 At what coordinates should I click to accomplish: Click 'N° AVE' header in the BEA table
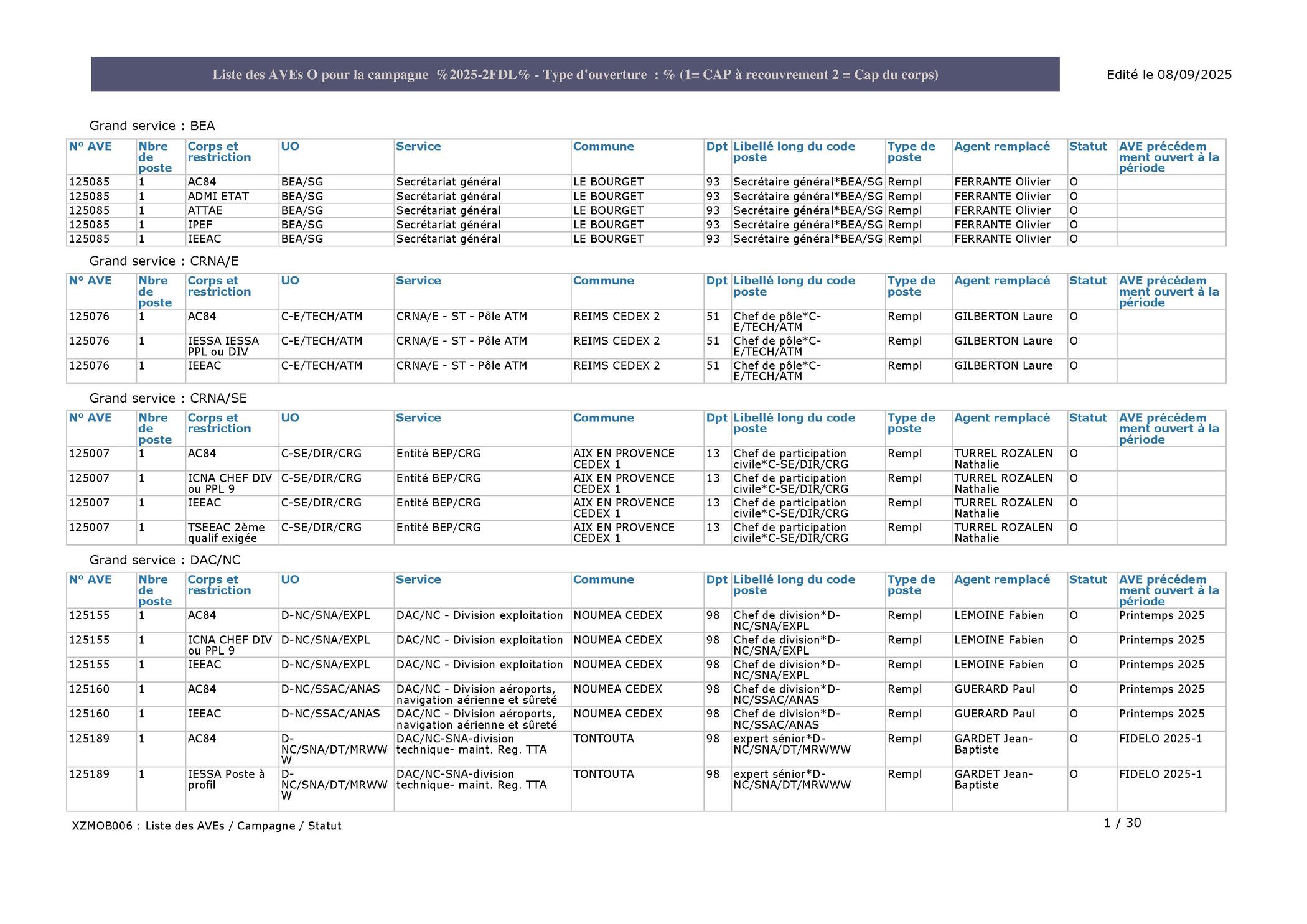[x=90, y=146]
